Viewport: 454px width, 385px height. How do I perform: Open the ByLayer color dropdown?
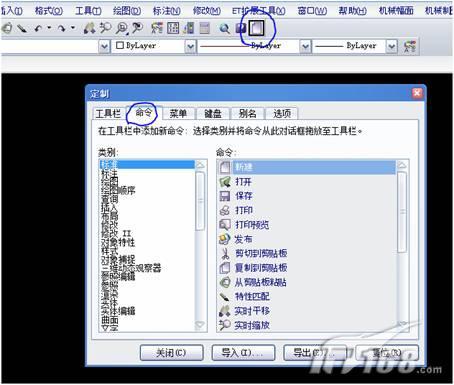(x=190, y=46)
